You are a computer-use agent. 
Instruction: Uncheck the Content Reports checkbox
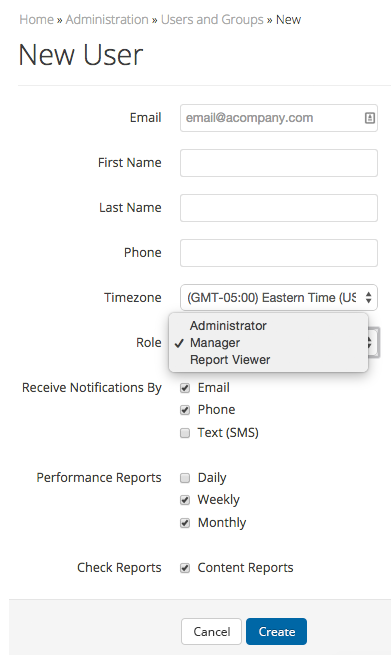(x=185, y=568)
